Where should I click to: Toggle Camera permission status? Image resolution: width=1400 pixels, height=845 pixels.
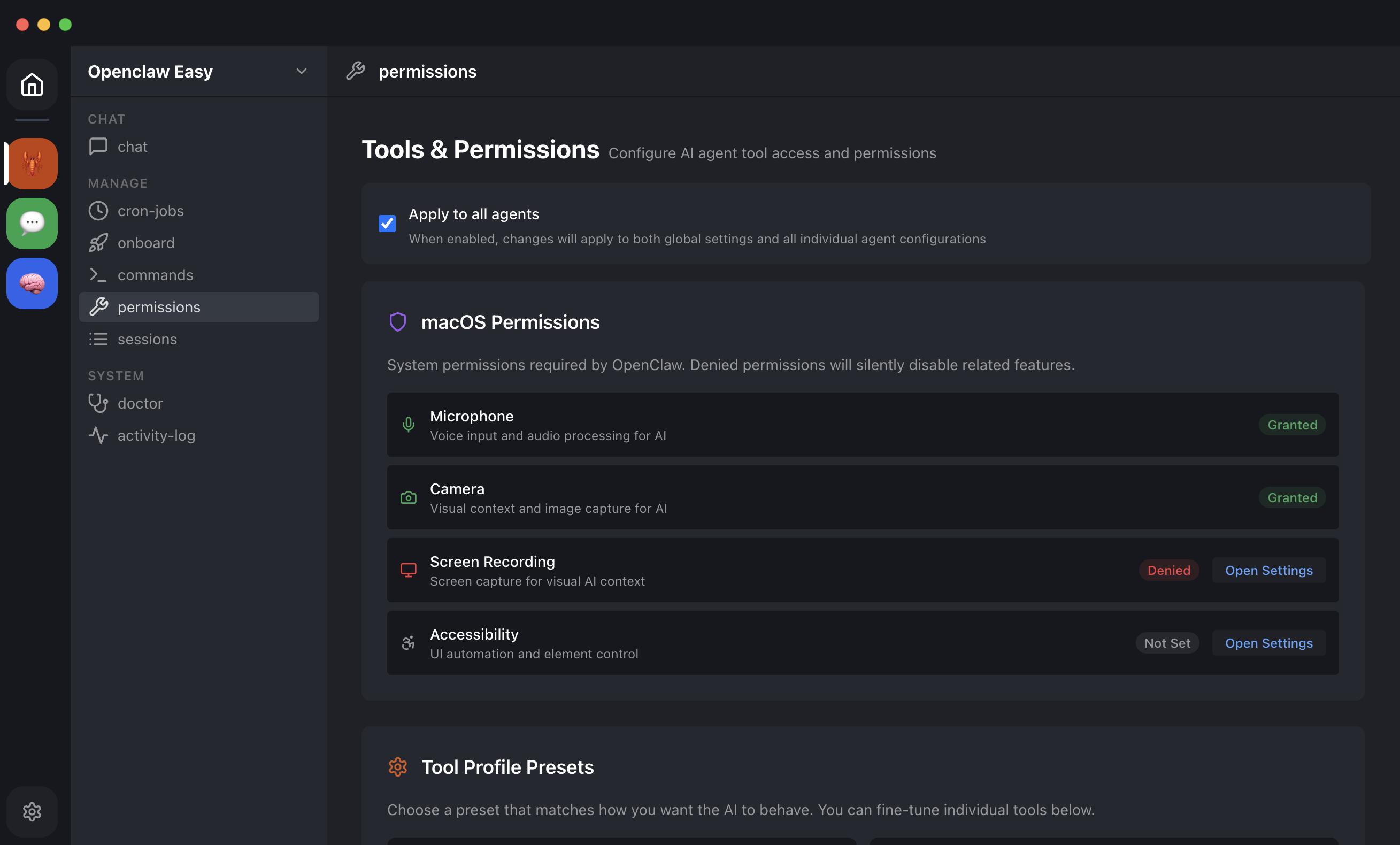tap(1292, 497)
